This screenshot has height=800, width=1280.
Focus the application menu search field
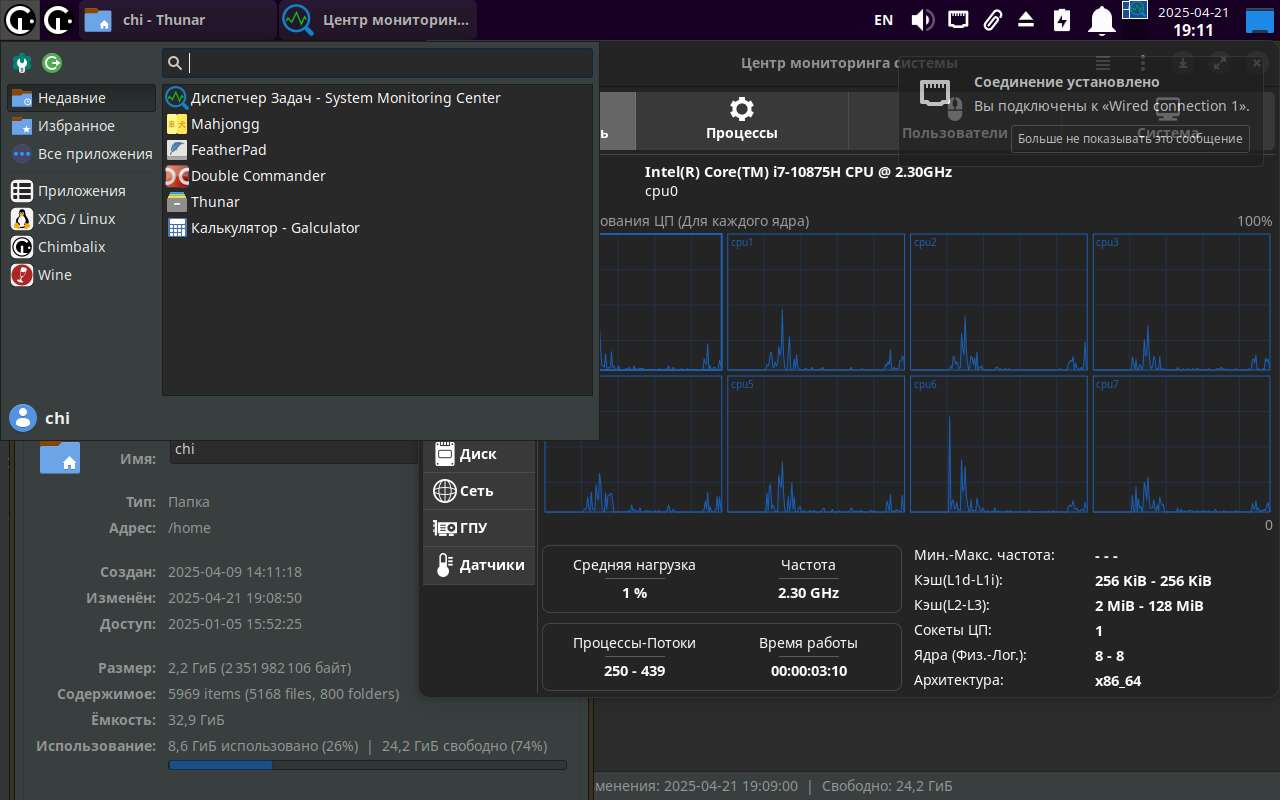point(378,63)
